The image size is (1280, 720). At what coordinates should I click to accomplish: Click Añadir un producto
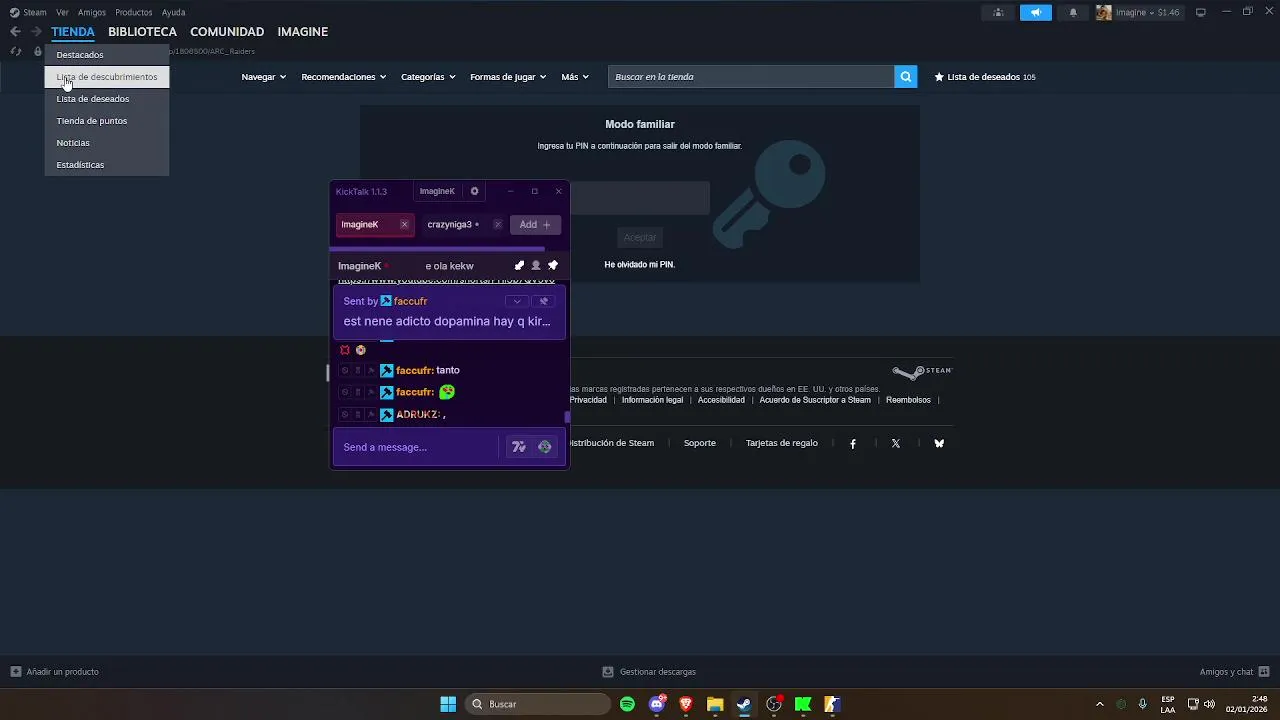coord(55,672)
